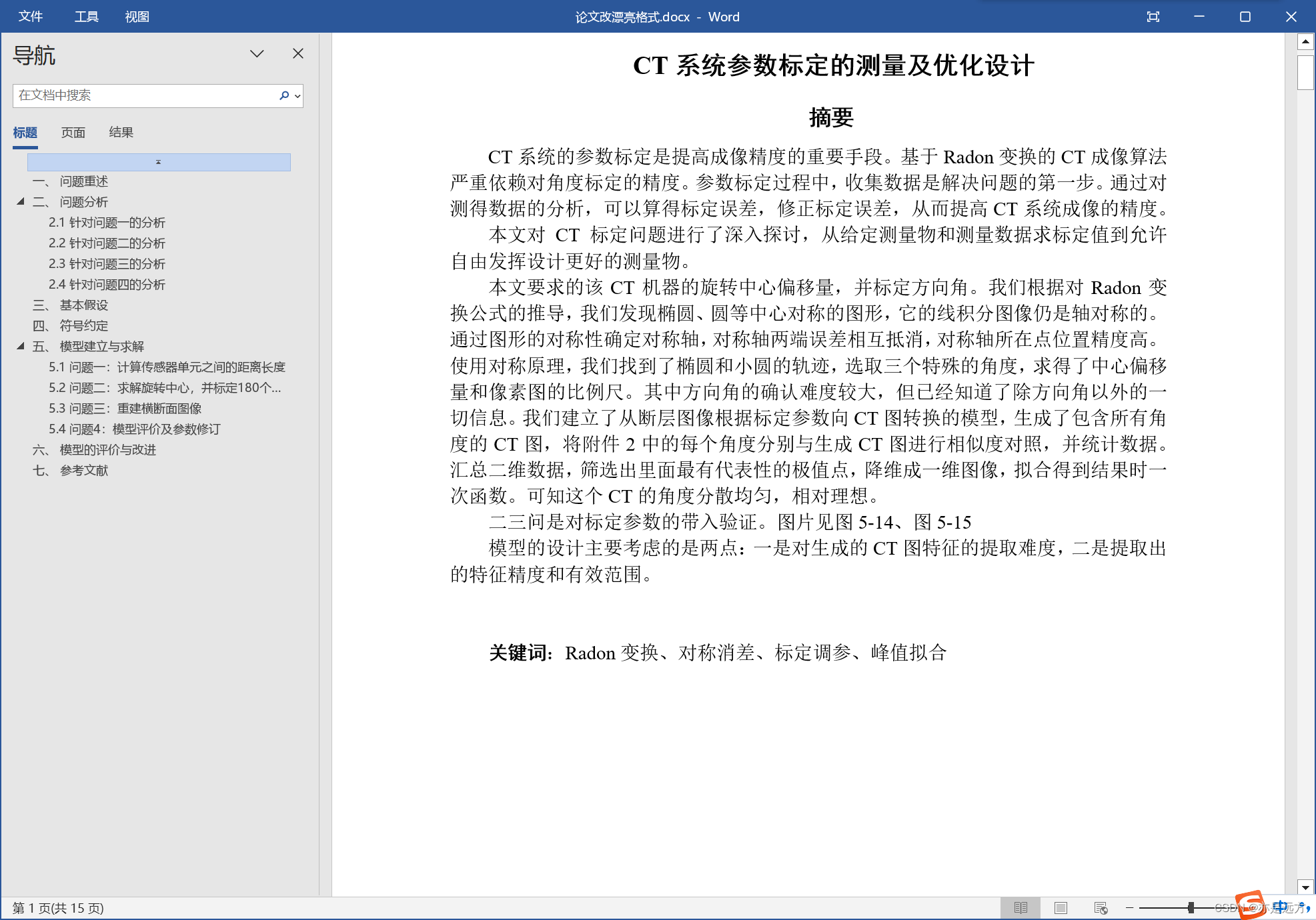The width and height of the screenshot is (1316, 920).
Task: Go to heading 2.3 针对问题三的分析
Action: click(x=107, y=264)
